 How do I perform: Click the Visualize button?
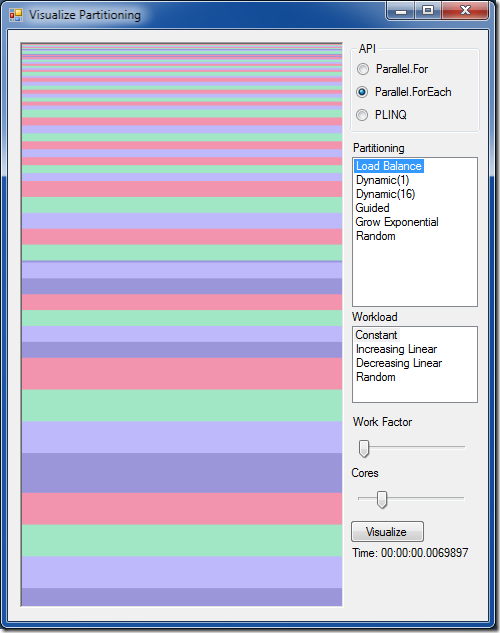pyautogui.click(x=387, y=532)
